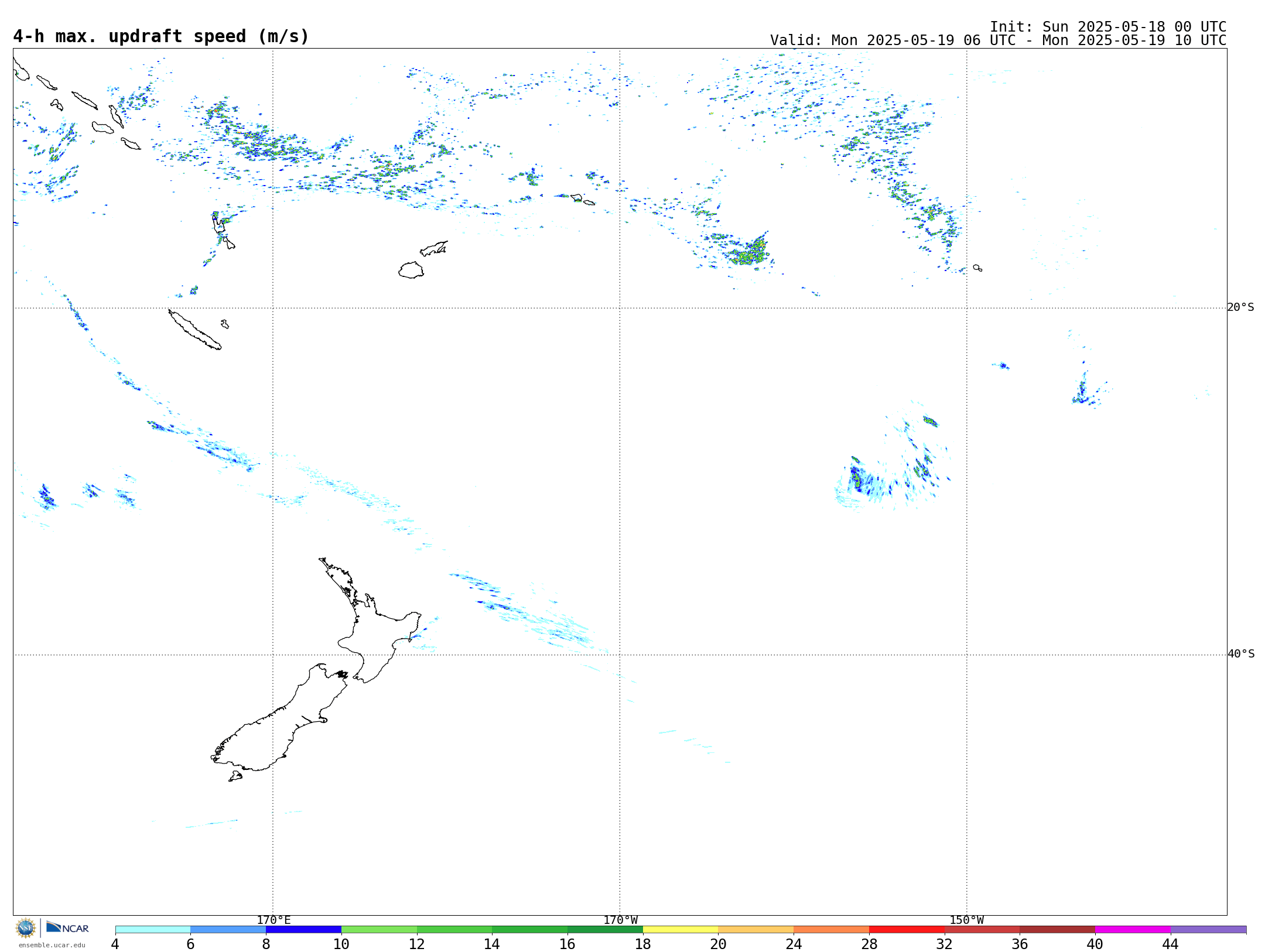Click the 170°W longitude label
Image resolution: width=1265 pixels, height=952 pixels.
pos(621,920)
